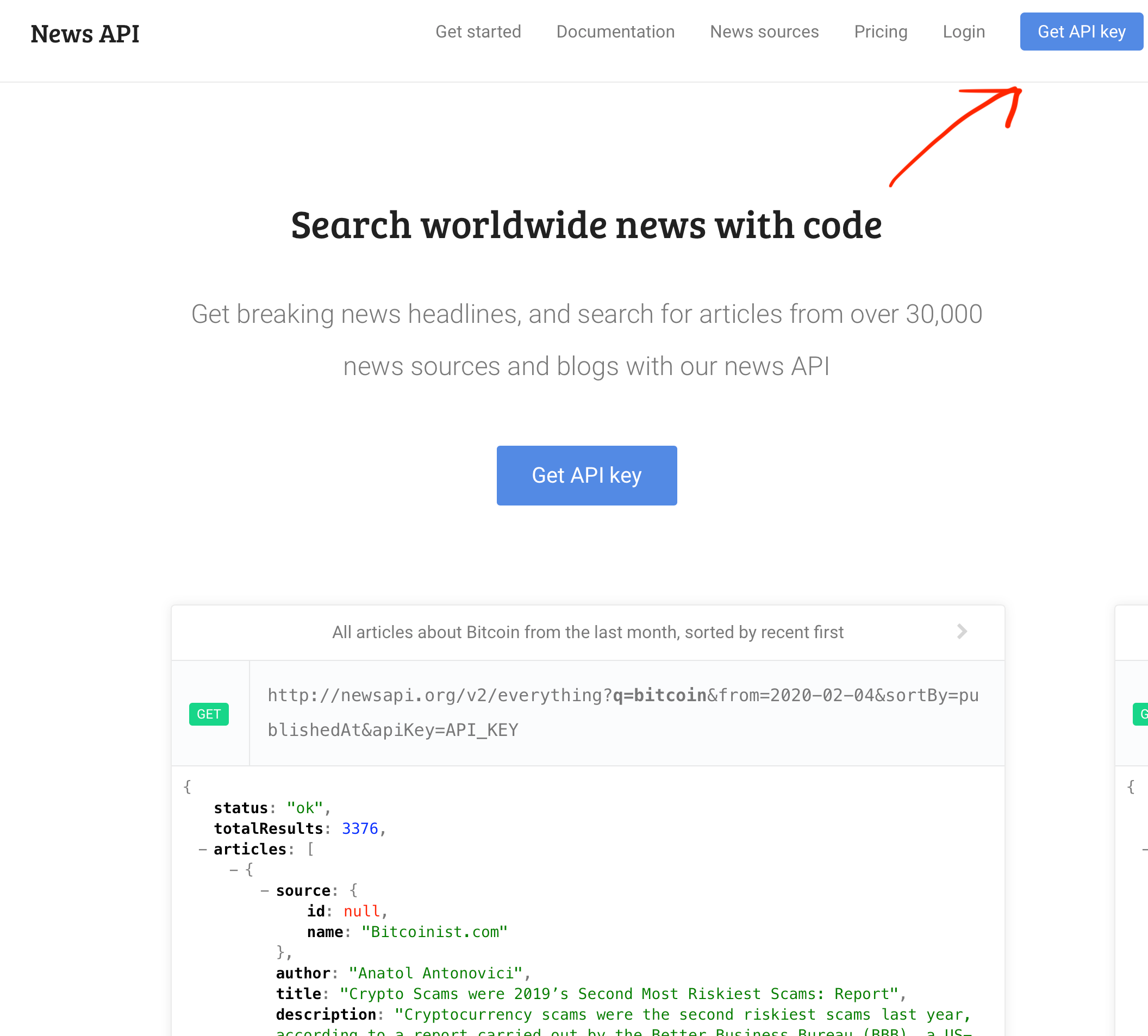Click the green GET badge for Bitcoin request
The height and width of the screenshot is (1036, 1148).
209,714
